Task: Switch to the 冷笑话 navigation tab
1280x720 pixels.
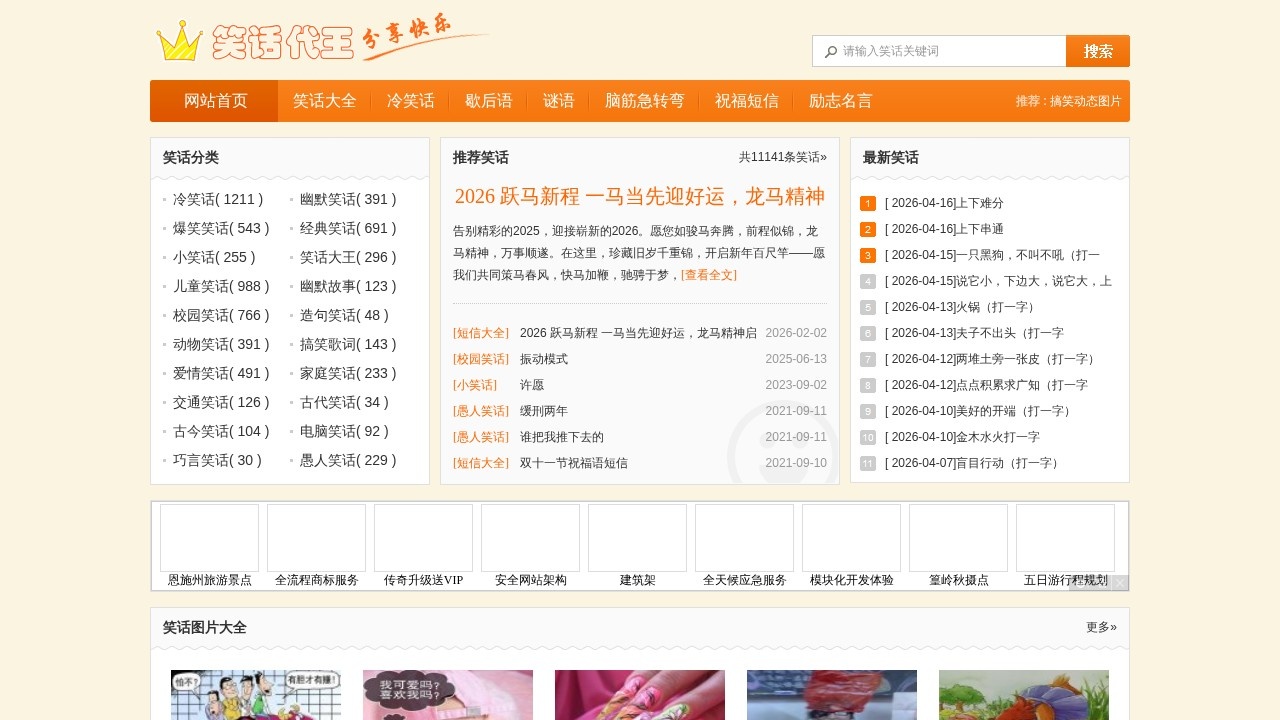Action: [x=410, y=100]
